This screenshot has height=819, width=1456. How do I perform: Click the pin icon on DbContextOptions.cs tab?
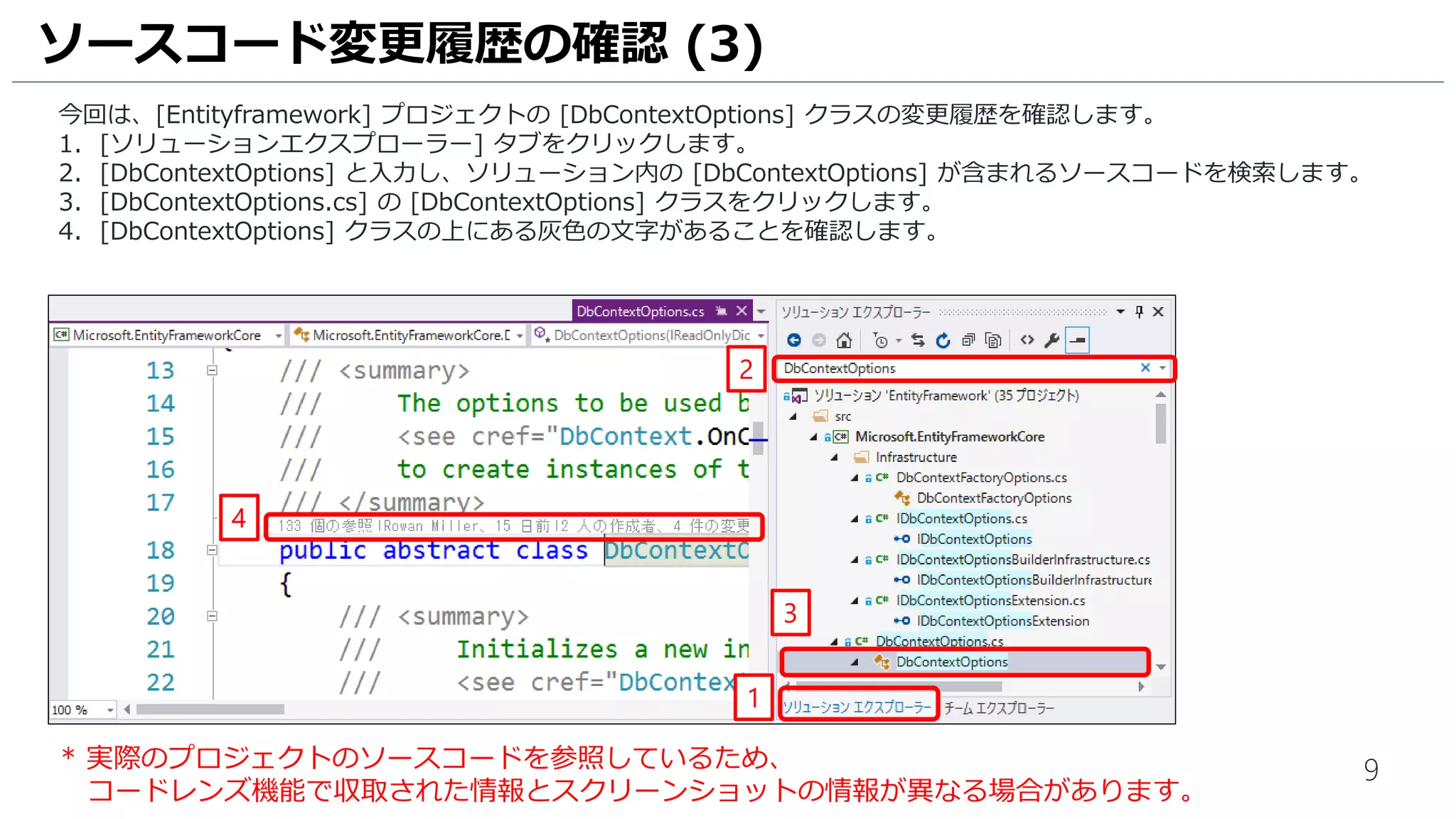(721, 311)
